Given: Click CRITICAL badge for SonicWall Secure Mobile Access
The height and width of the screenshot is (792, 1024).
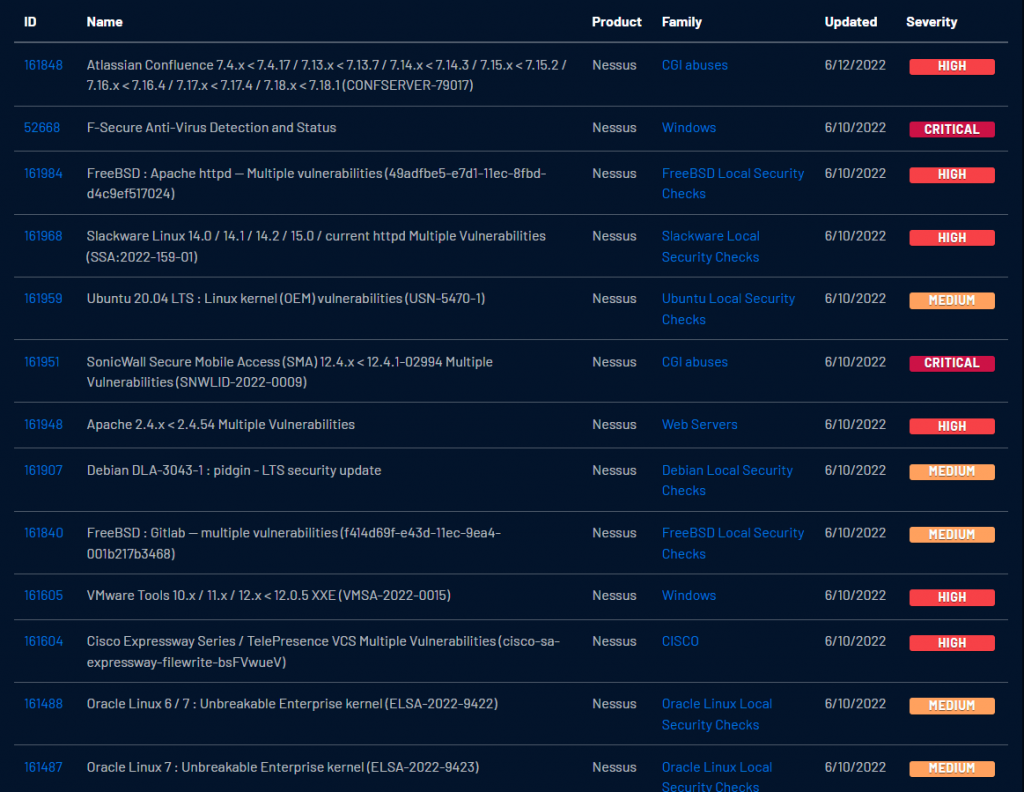Looking at the screenshot, I should coord(952,363).
